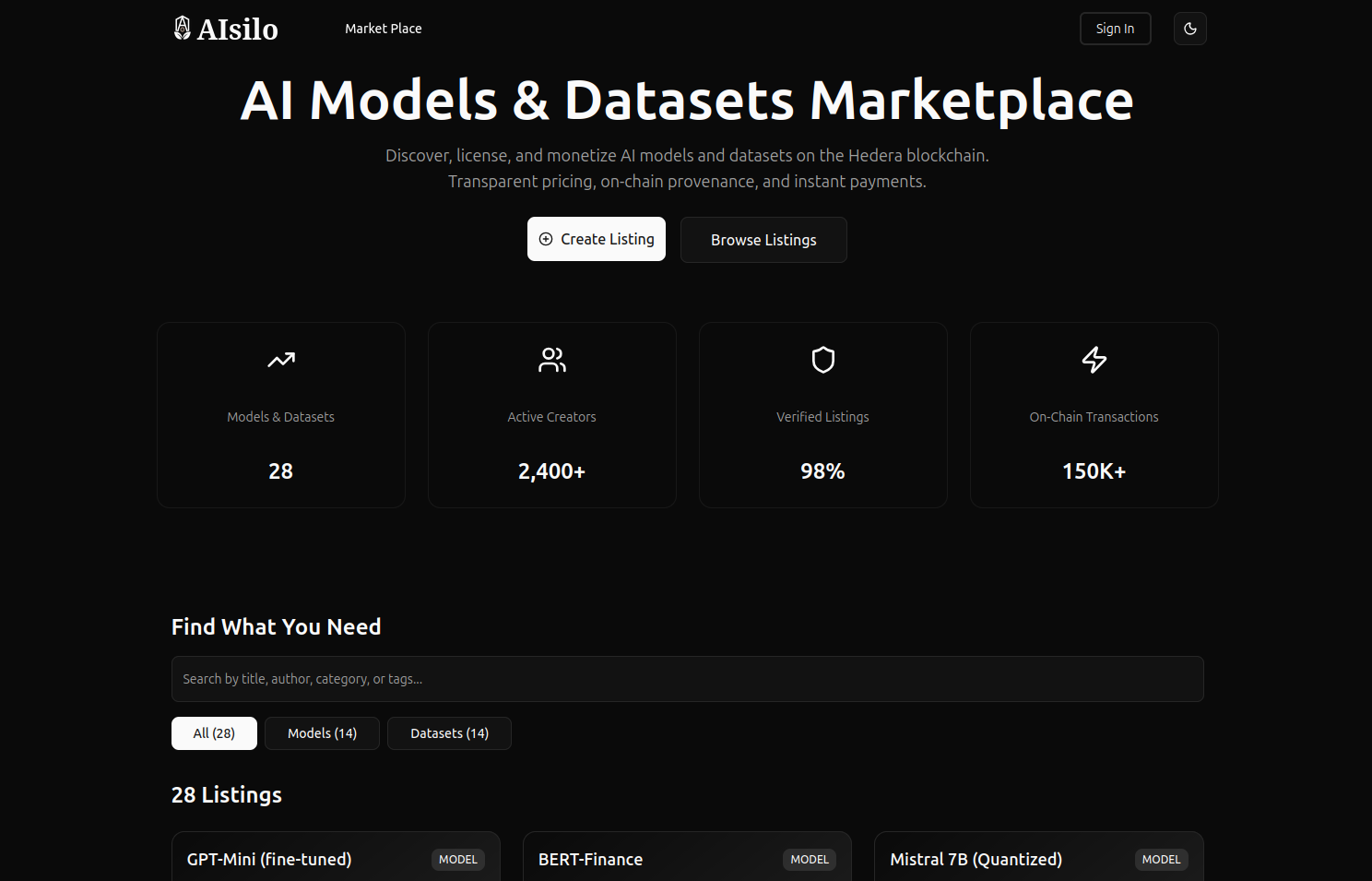
Task: Select the All (28) filter tab
Action: (x=214, y=733)
